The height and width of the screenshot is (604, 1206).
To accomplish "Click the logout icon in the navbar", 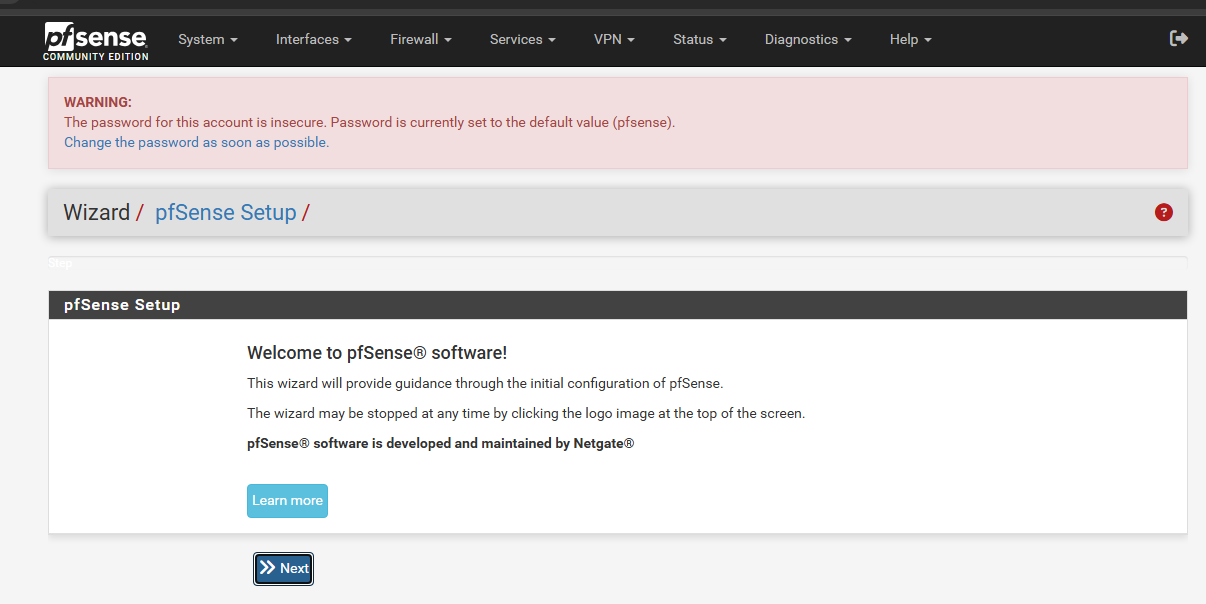I will pos(1179,38).
